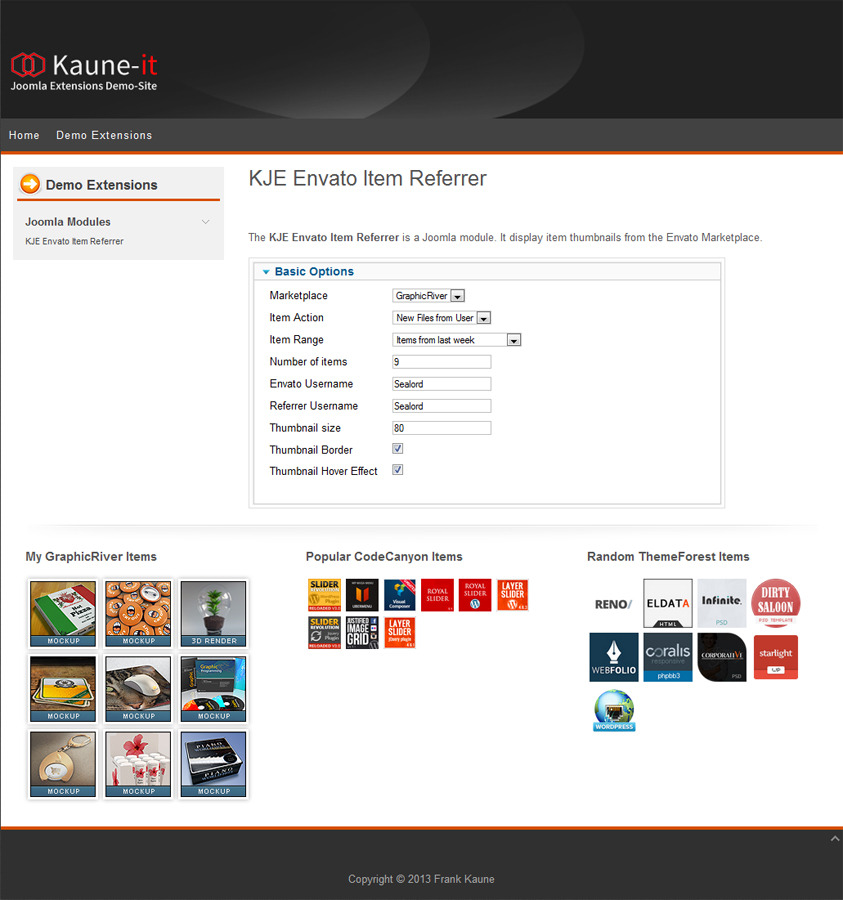Toggle the Thumbnail Hover Effect checkbox
843x900 pixels.
[x=397, y=470]
